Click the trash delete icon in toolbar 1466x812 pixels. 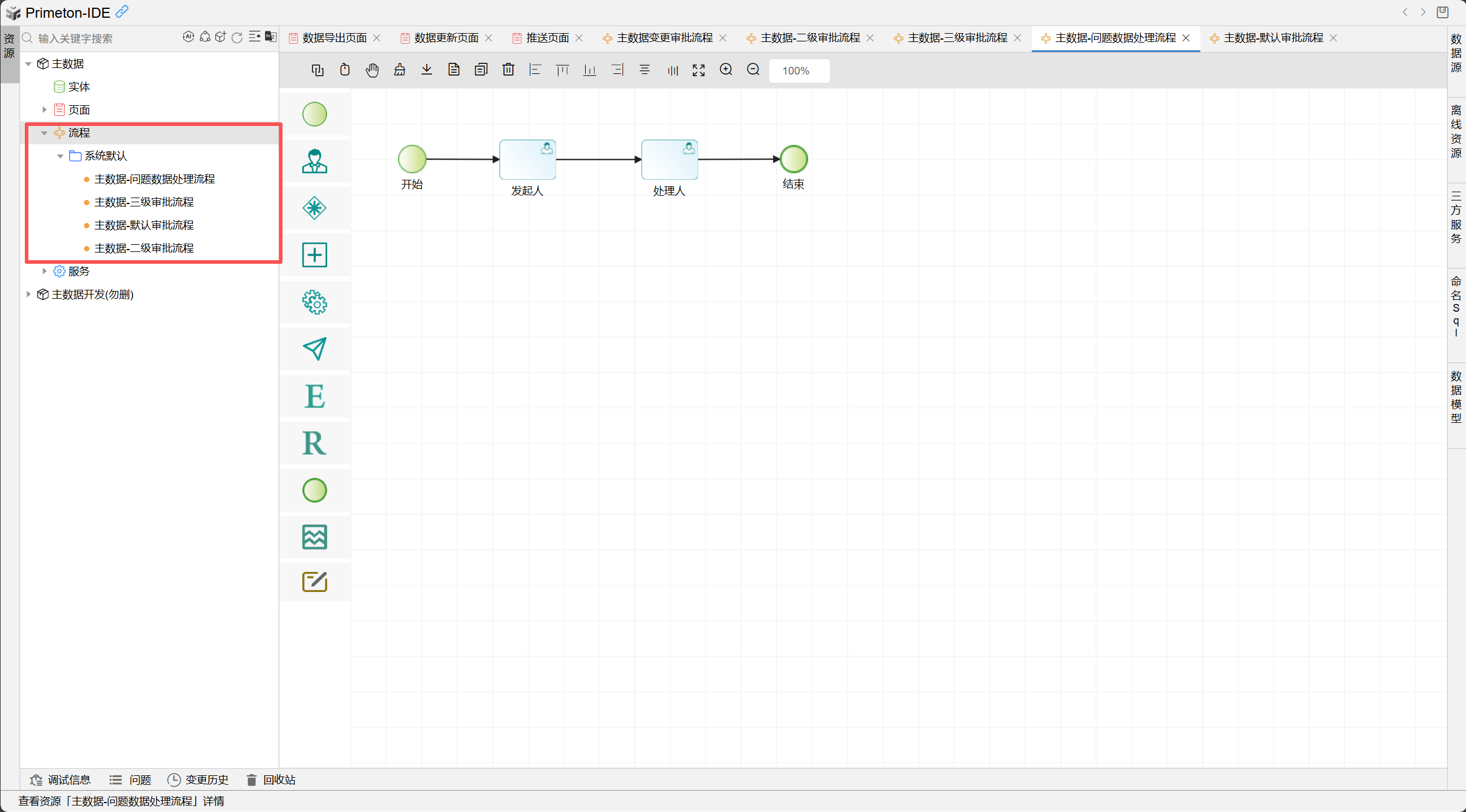click(508, 70)
